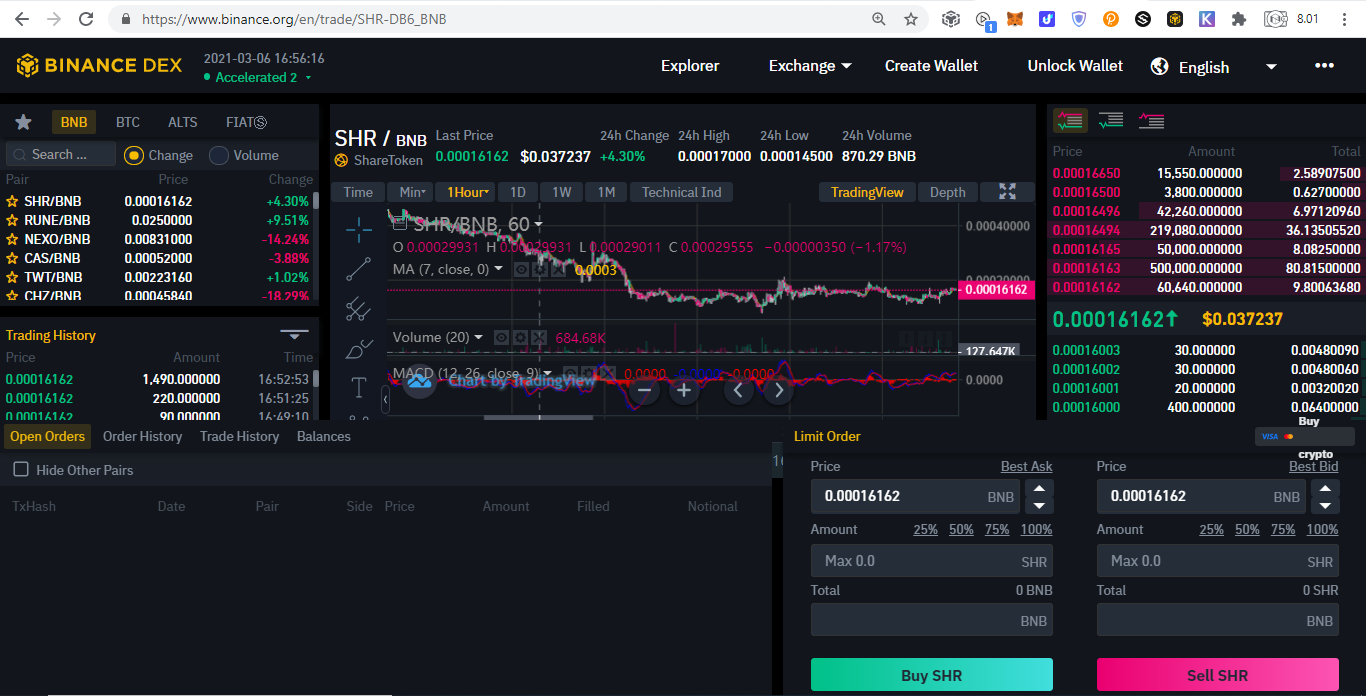Set price to Best Ask
The image size is (1366, 696).
click(x=1027, y=467)
